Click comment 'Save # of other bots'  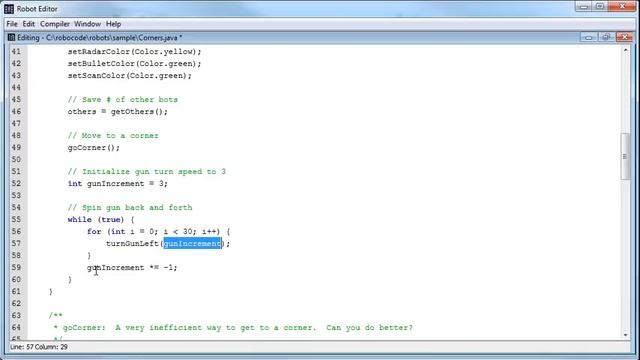122,100
